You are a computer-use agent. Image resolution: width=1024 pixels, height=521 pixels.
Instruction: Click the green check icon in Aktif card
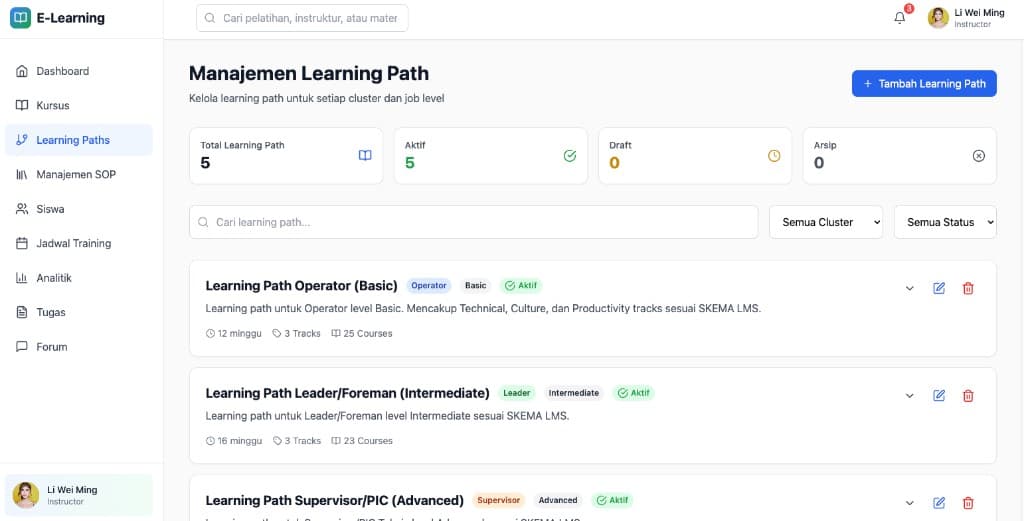[x=569, y=155]
